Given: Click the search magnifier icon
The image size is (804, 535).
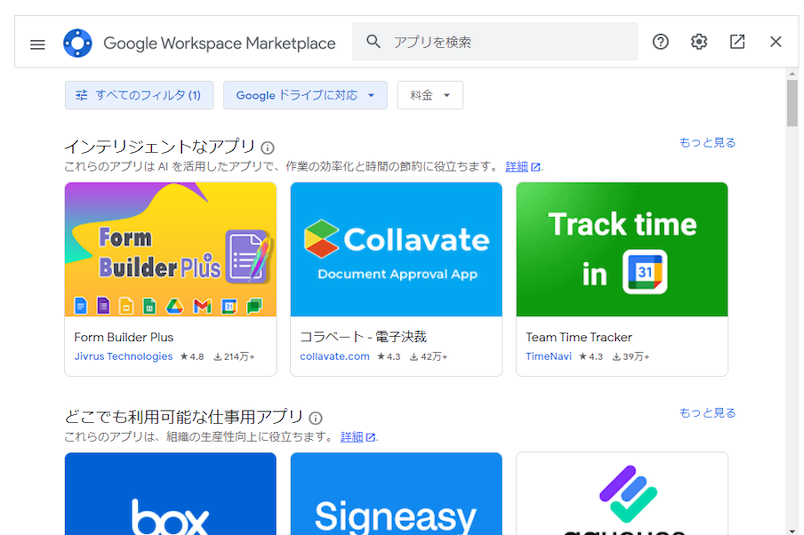Looking at the screenshot, I should click(x=373, y=42).
